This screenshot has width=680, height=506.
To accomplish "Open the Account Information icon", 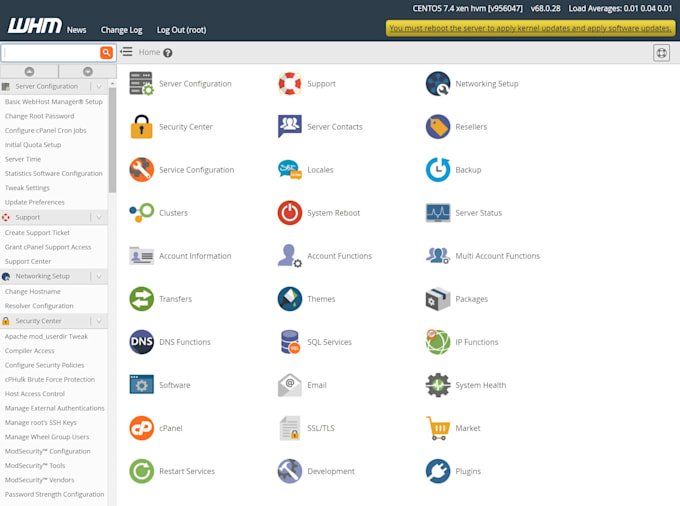I will [x=141, y=256].
